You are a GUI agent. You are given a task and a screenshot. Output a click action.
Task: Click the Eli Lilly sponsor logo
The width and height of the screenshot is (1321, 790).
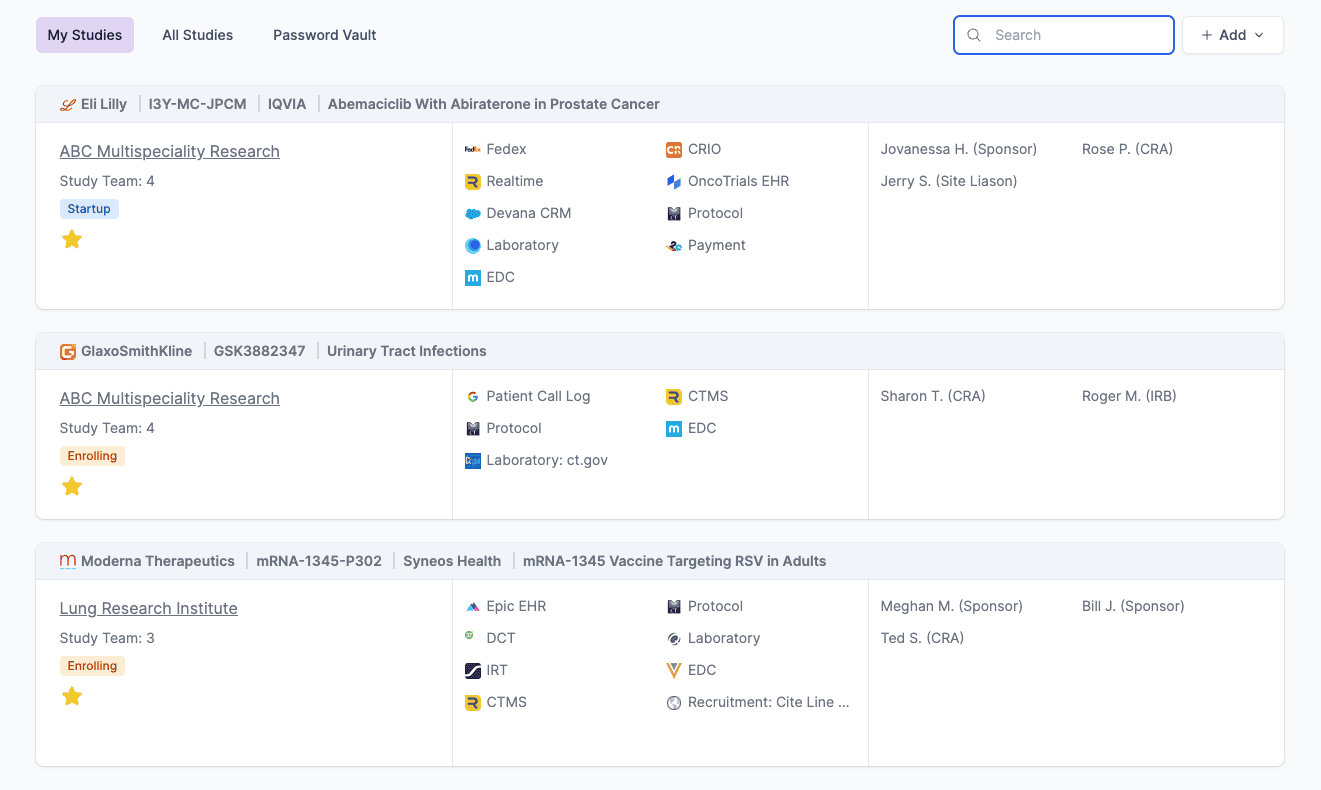click(68, 104)
